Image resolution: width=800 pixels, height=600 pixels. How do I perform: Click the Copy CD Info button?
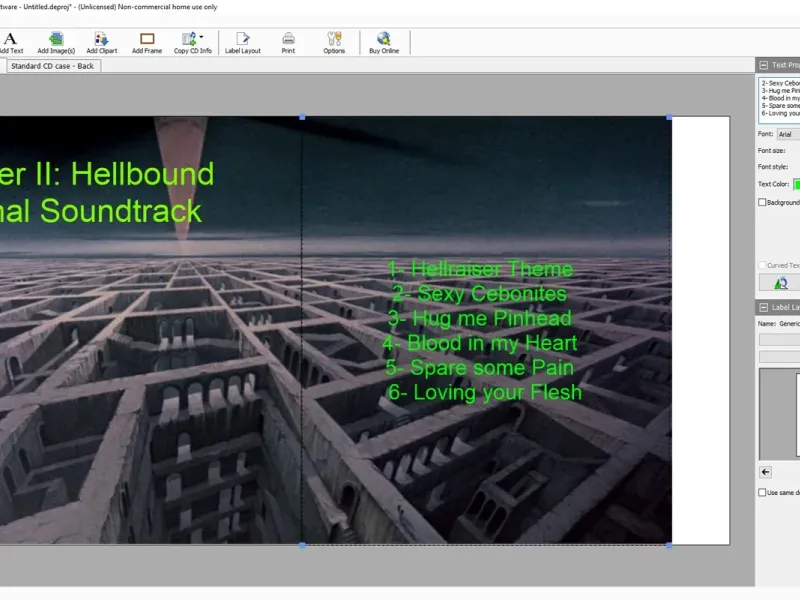coord(192,43)
